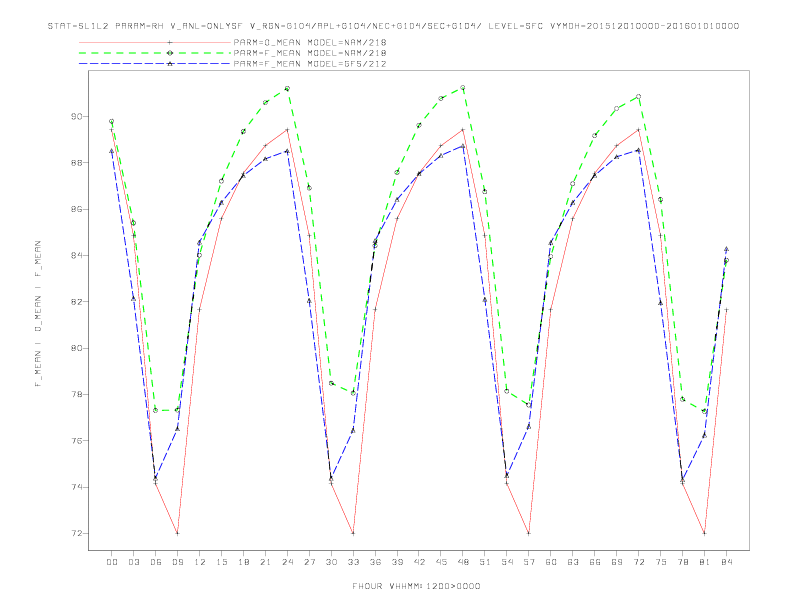This screenshot has width=792, height=612.
Task: Click x-axis tick label 60
Action: [551, 562]
